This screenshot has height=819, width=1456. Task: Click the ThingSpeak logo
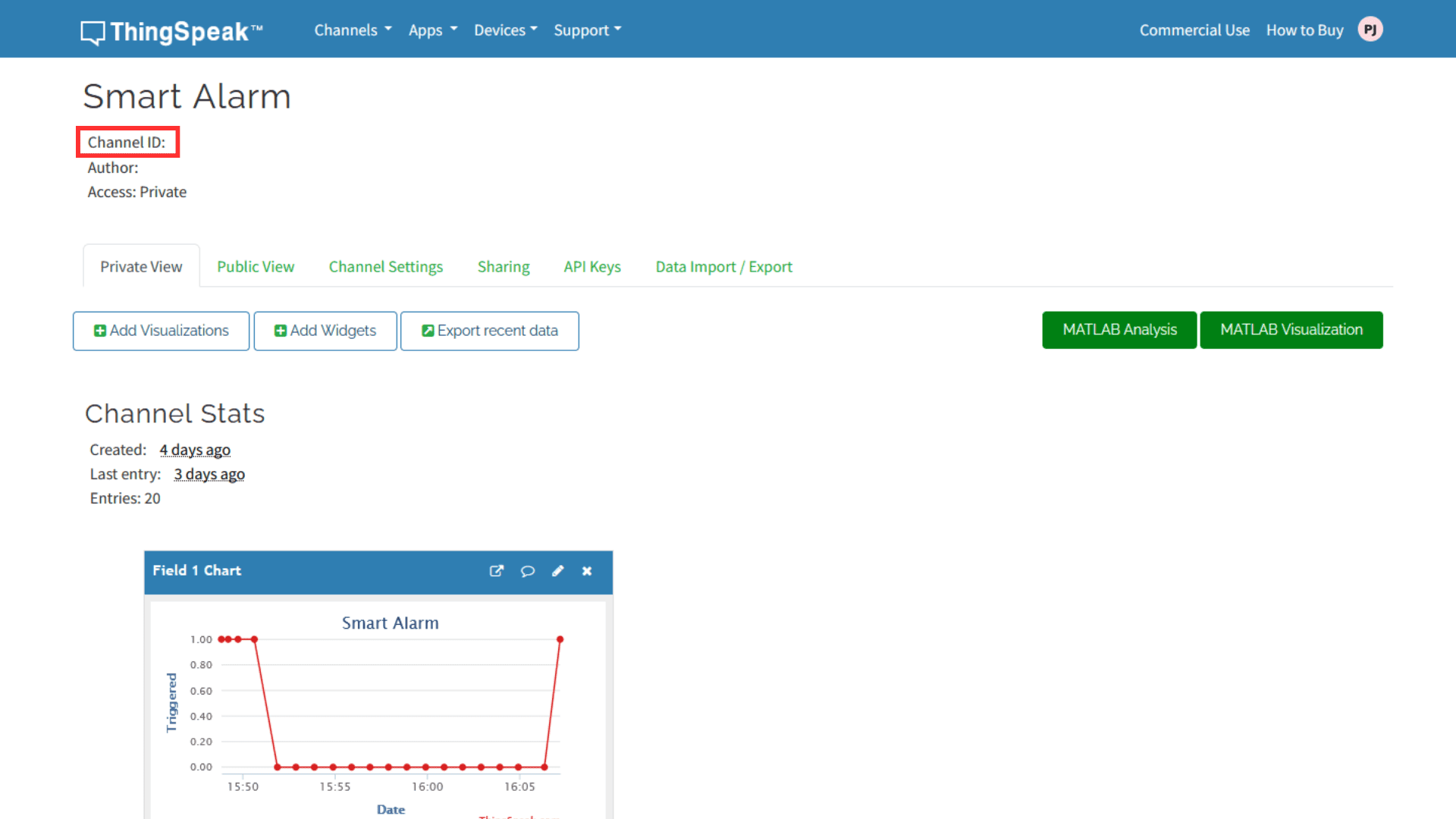171,31
